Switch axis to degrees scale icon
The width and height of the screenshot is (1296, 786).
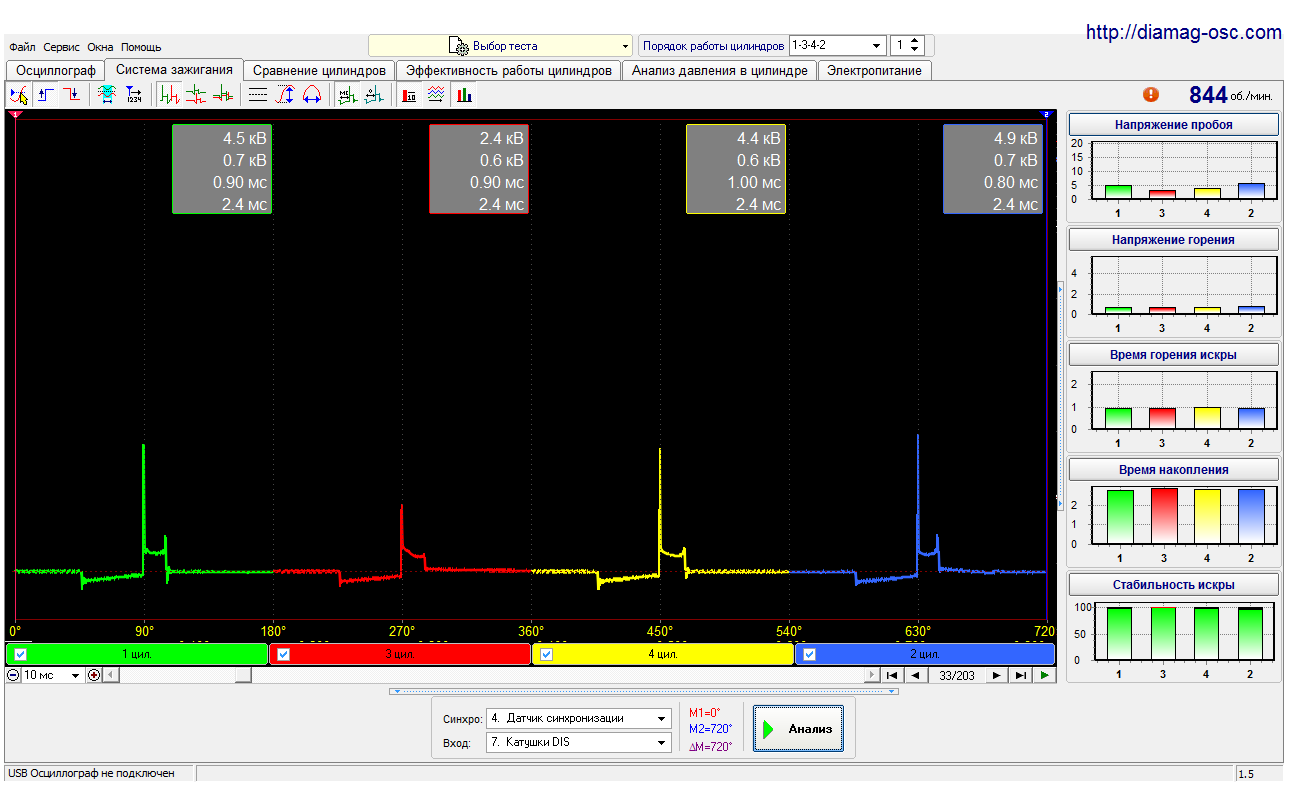tap(374, 95)
